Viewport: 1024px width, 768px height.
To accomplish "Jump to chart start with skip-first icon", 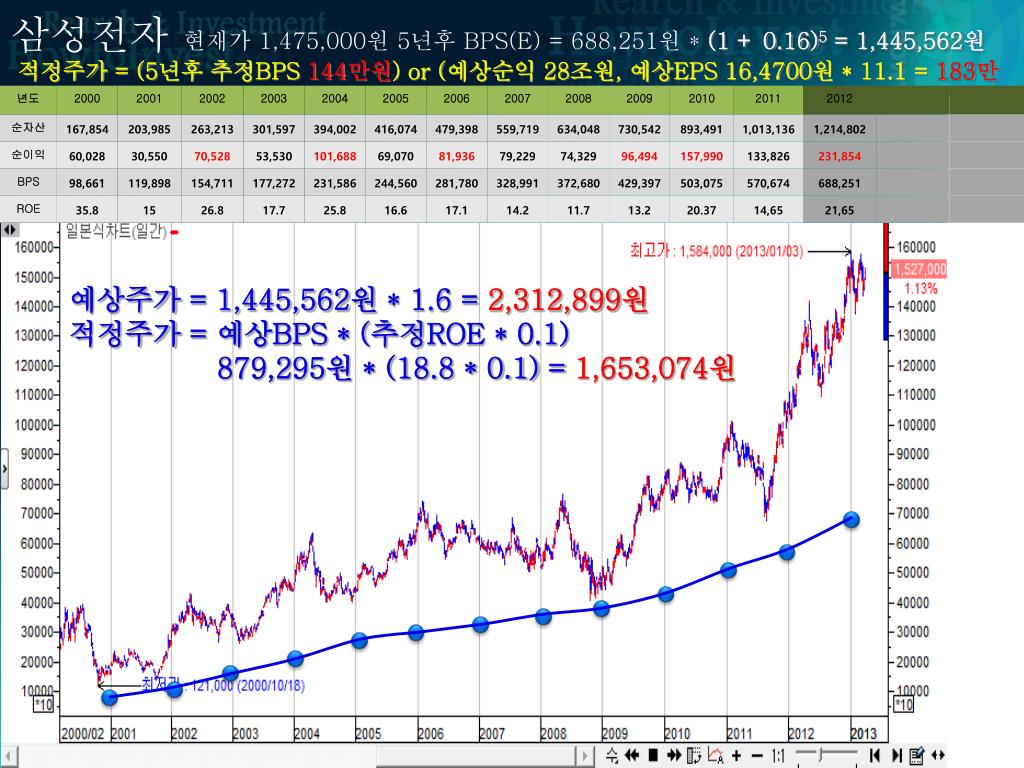I will (x=874, y=755).
